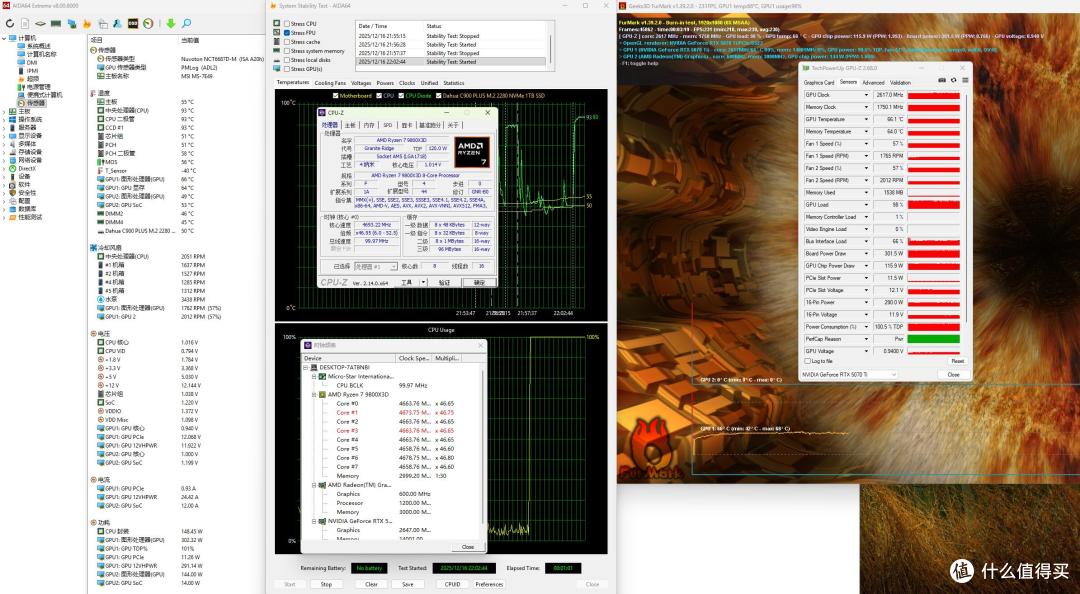Screen dimensions: 1080x594
Task: Enable the Stress CPU checkbox
Action: (x=287, y=23)
